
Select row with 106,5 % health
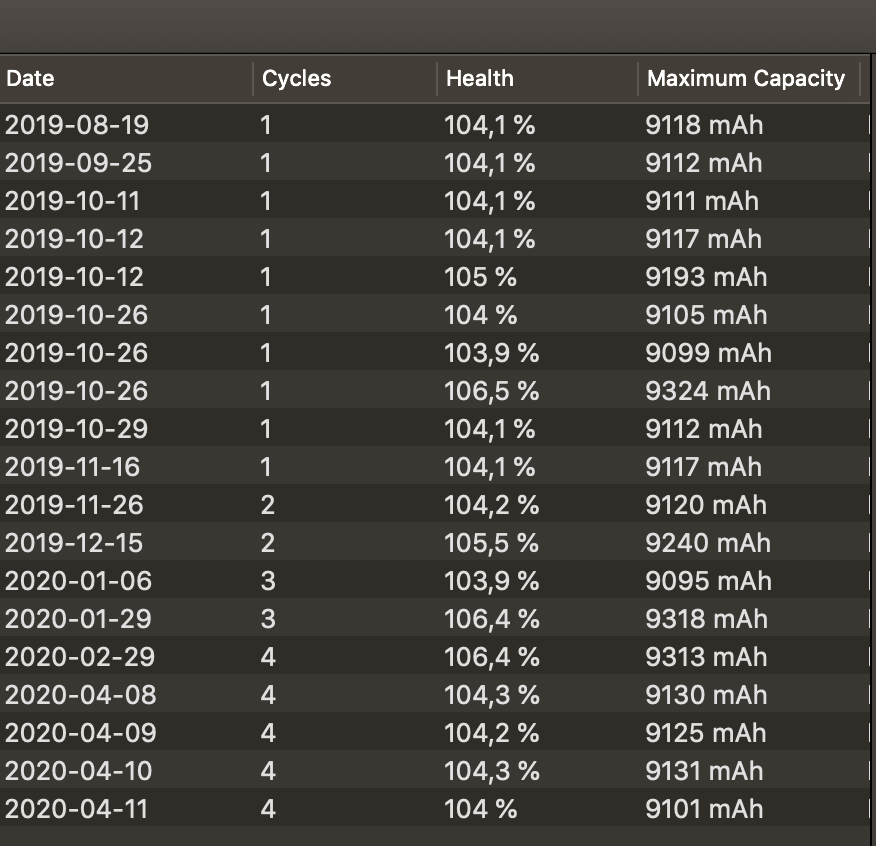[x=435, y=389]
